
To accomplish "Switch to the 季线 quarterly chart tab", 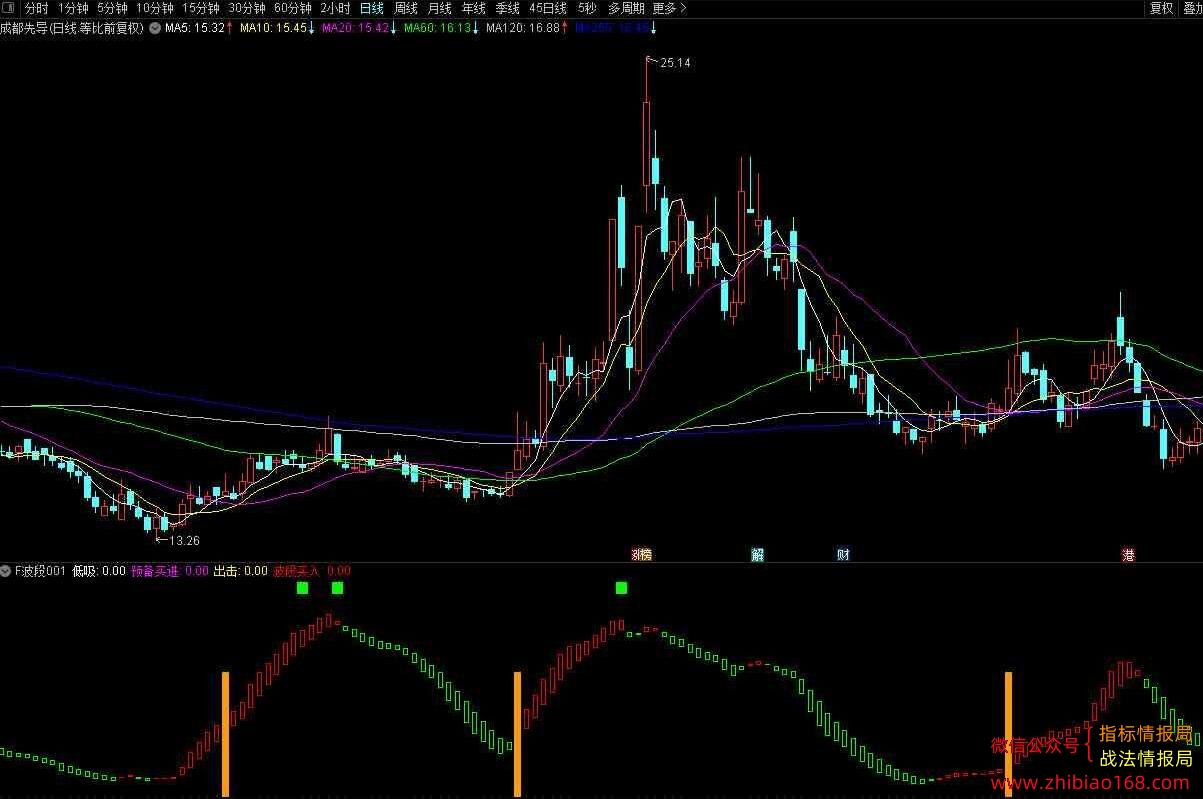I will [508, 8].
